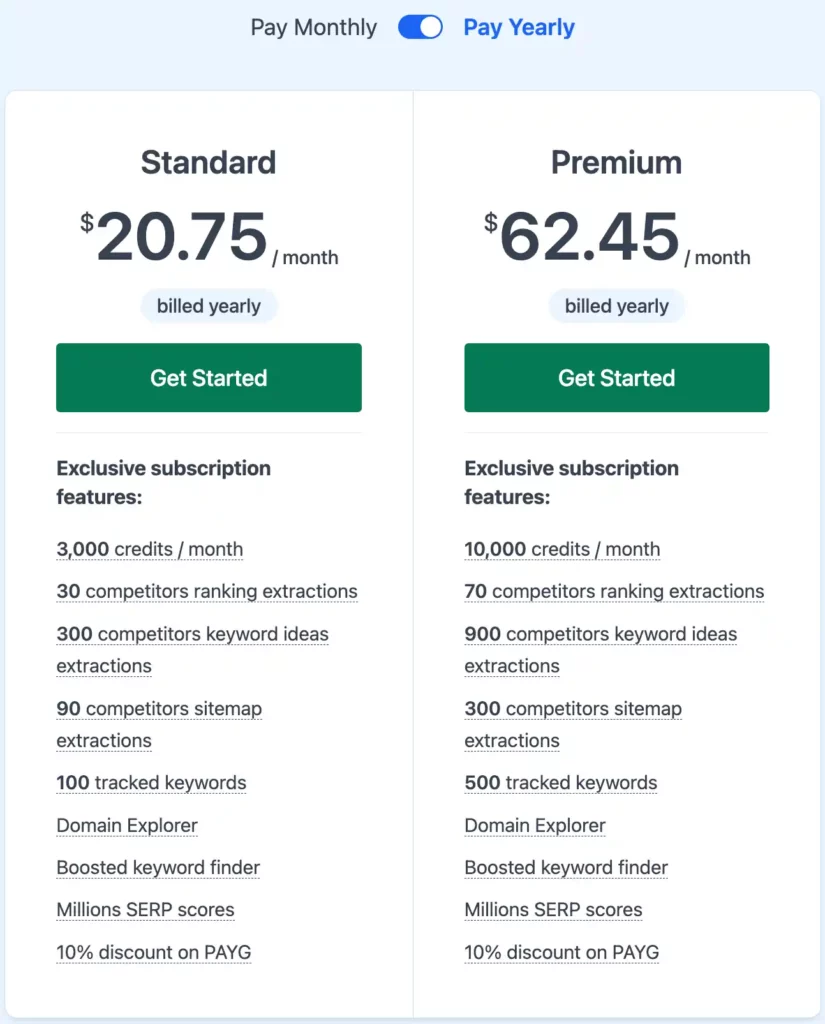Viewport: 825px width, 1024px height.
Task: Click the Standard billed yearly badge
Action: coord(208,306)
